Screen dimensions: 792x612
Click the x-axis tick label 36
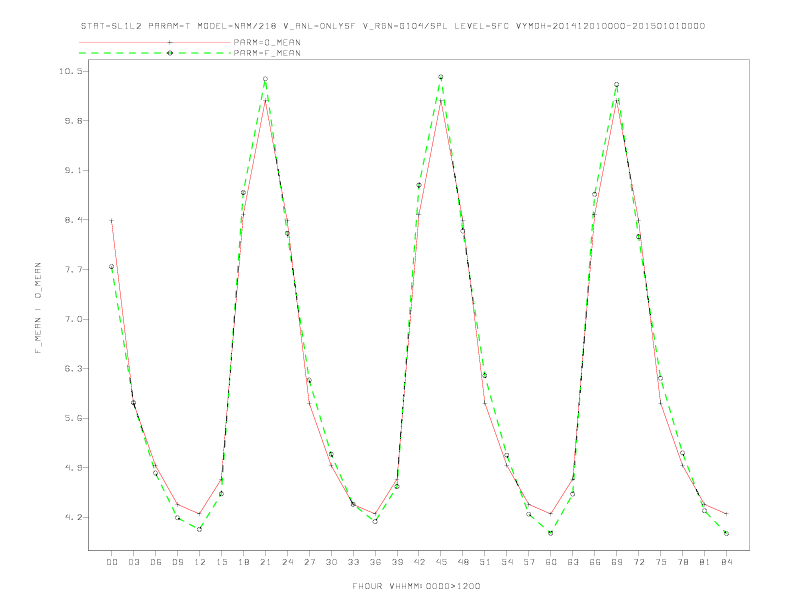pyautogui.click(x=375, y=562)
